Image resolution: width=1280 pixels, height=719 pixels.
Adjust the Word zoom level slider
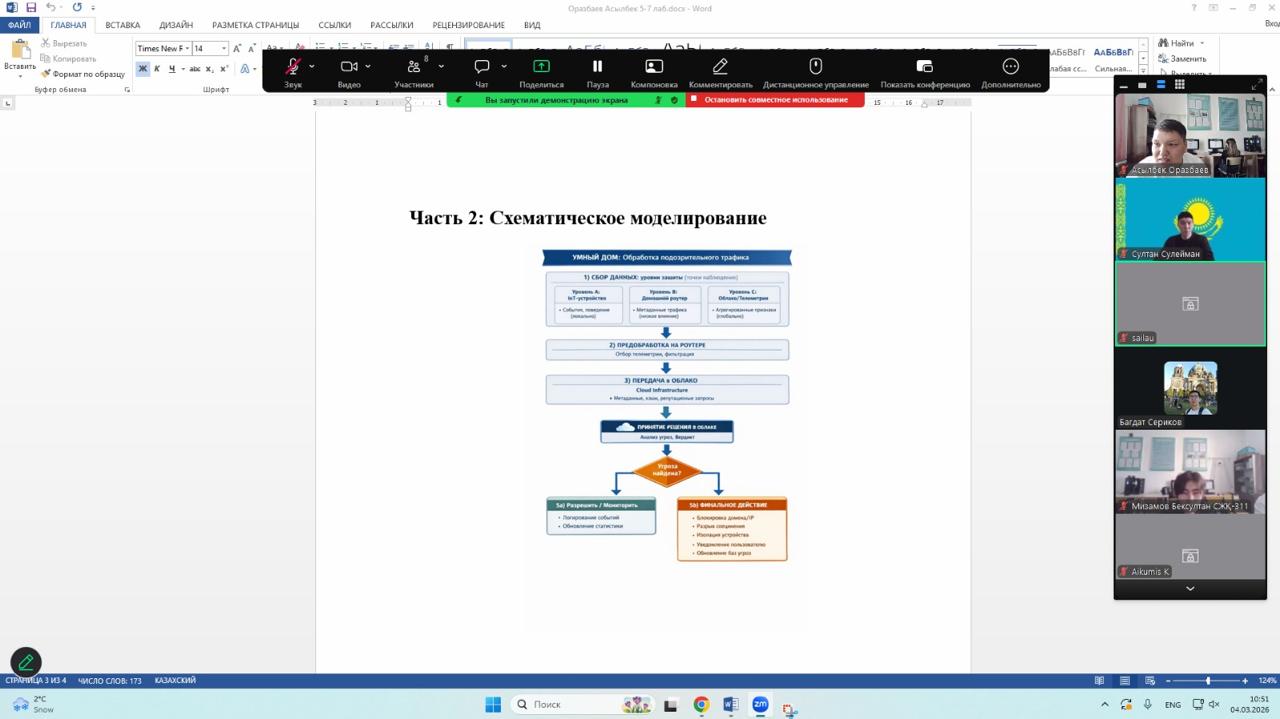coord(1207,681)
